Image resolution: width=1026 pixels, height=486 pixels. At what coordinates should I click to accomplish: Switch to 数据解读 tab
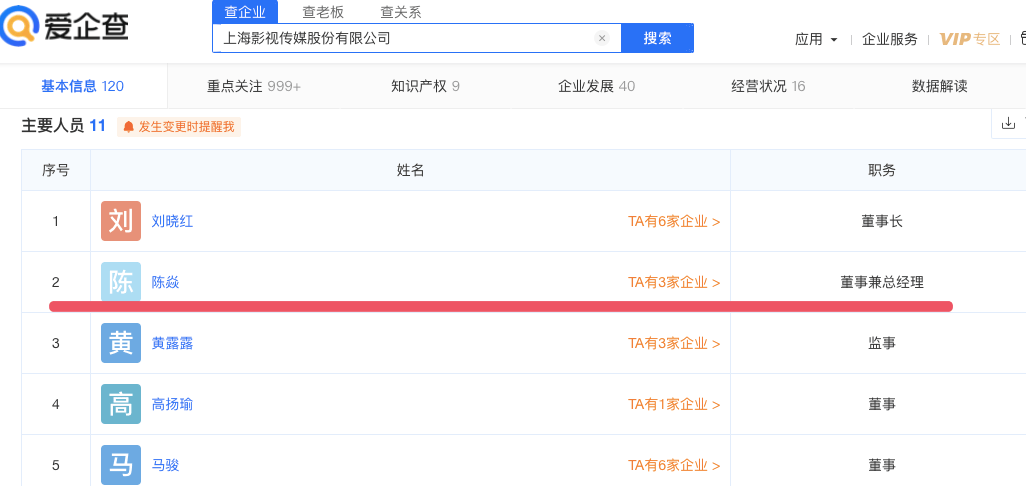pyautogui.click(x=940, y=86)
